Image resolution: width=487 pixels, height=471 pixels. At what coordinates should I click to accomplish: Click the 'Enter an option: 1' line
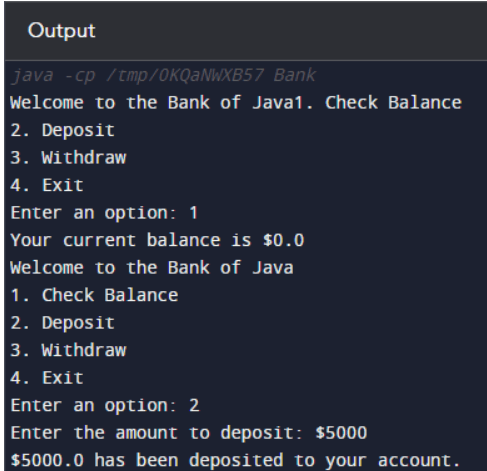(x=104, y=213)
